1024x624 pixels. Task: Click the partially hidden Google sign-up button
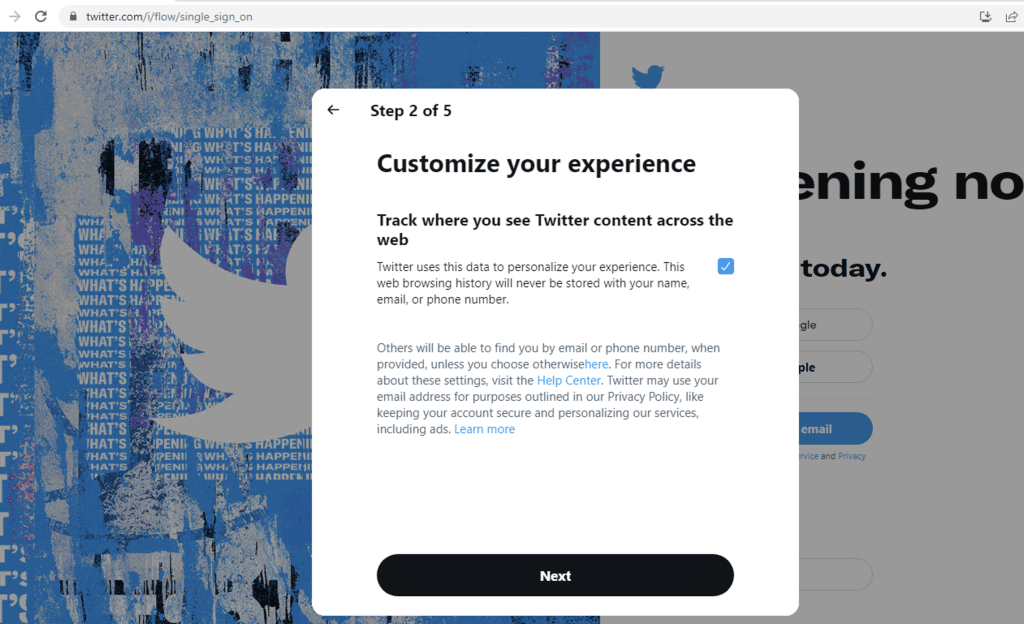coord(835,324)
